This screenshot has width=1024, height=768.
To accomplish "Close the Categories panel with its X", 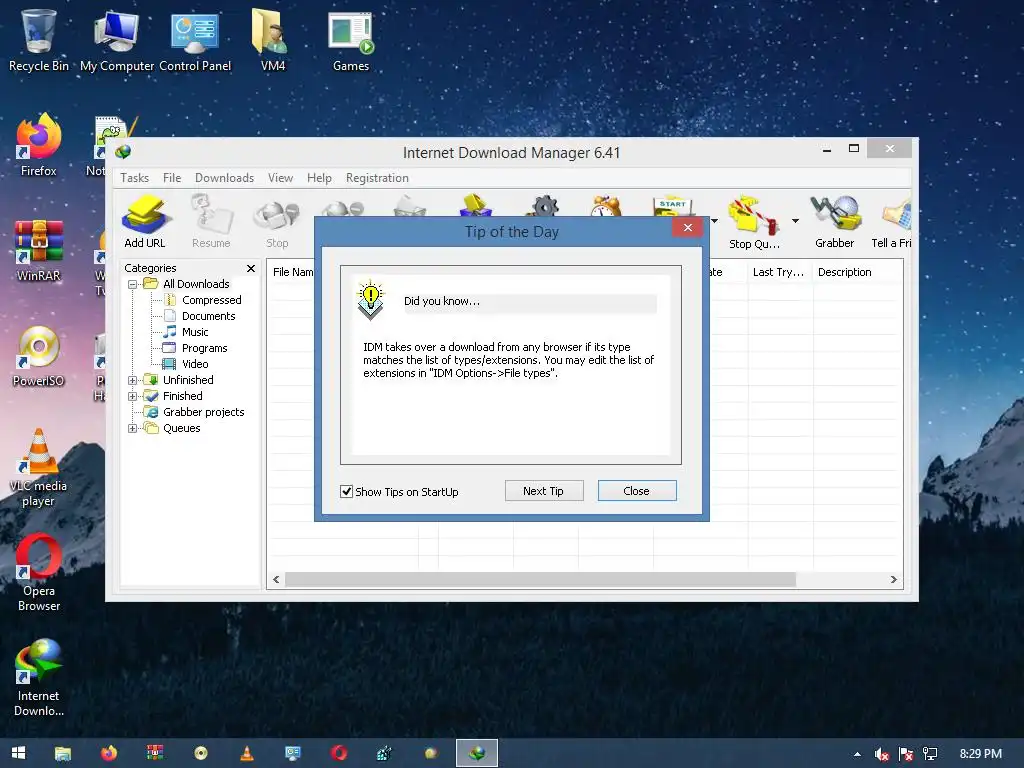I will pos(251,268).
